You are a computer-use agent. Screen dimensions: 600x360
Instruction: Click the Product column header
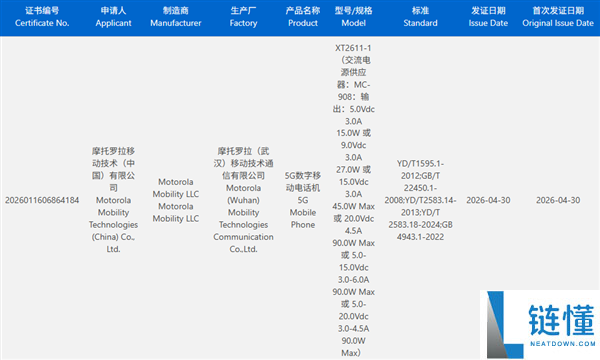click(303, 17)
